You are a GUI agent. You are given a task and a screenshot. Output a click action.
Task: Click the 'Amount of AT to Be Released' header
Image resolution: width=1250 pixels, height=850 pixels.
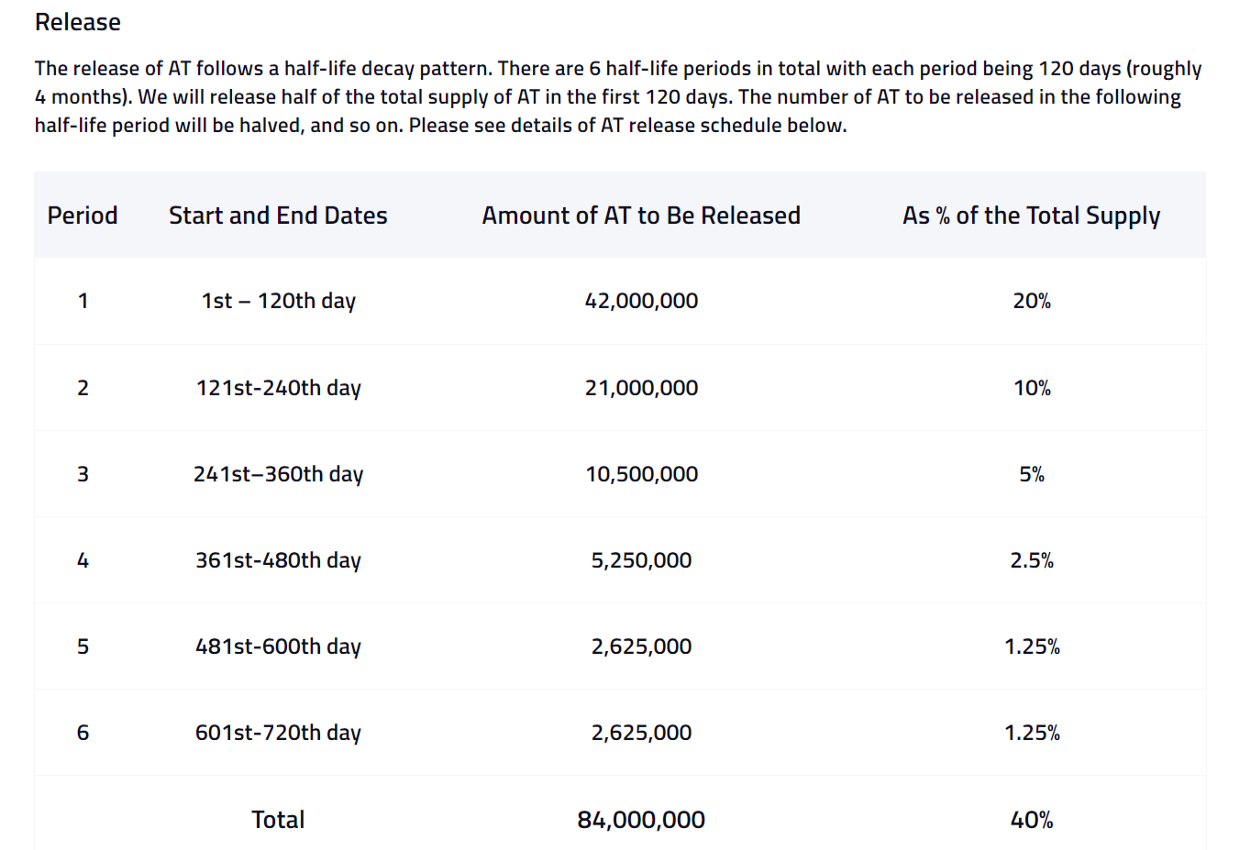pos(641,215)
